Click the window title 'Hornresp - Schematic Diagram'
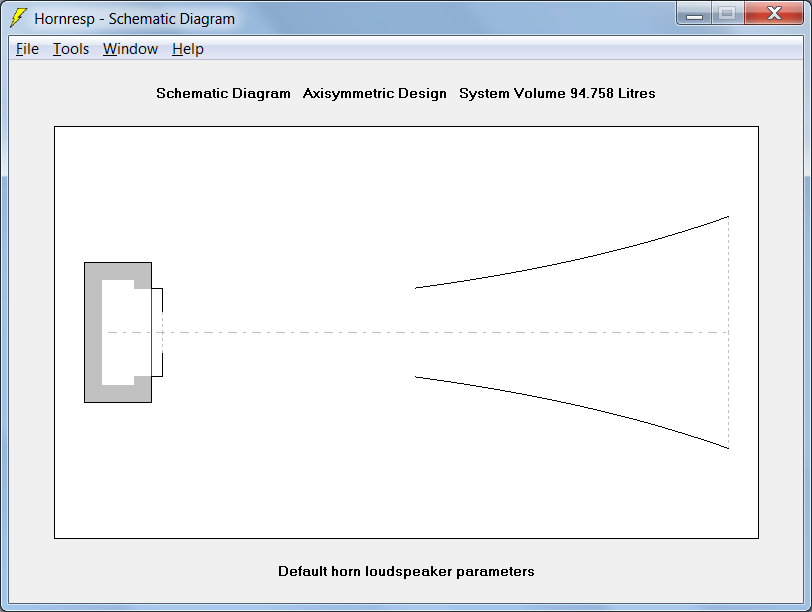812x612 pixels. pos(134,19)
